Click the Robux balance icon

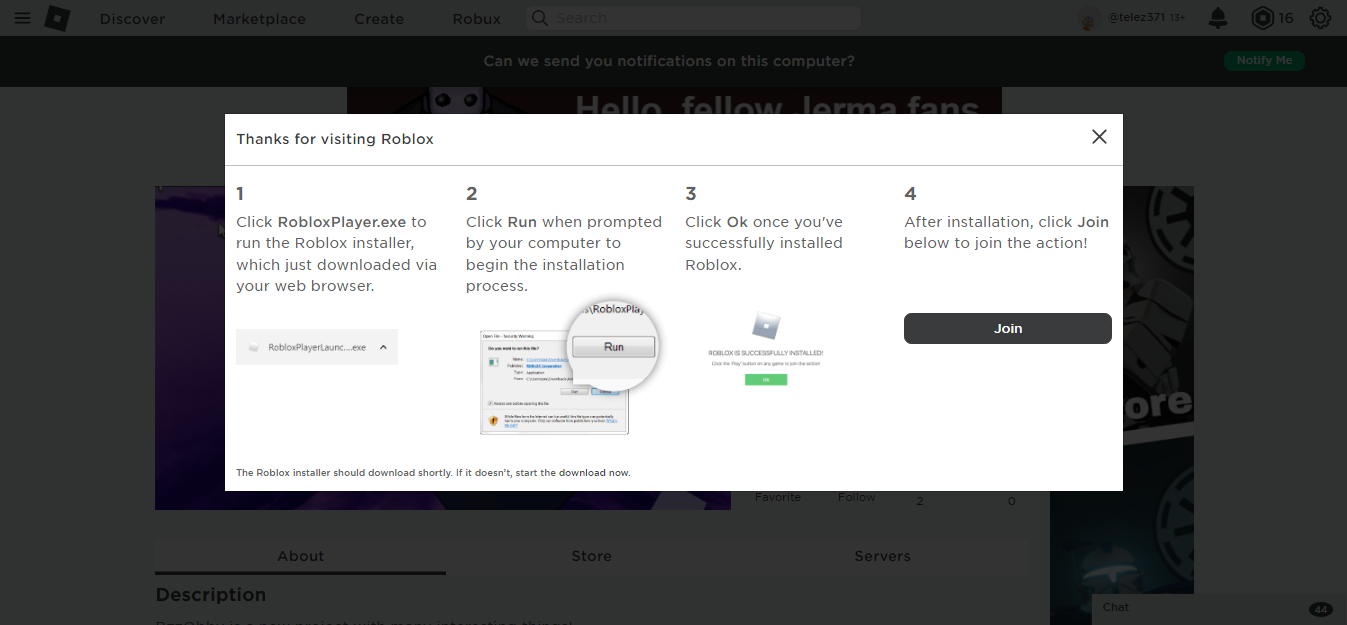(1263, 18)
